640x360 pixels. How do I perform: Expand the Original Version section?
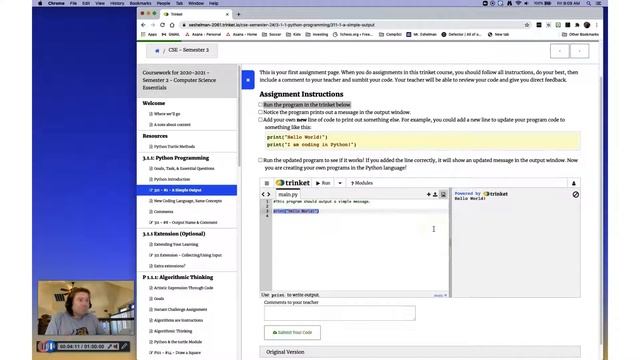click(x=420, y=351)
